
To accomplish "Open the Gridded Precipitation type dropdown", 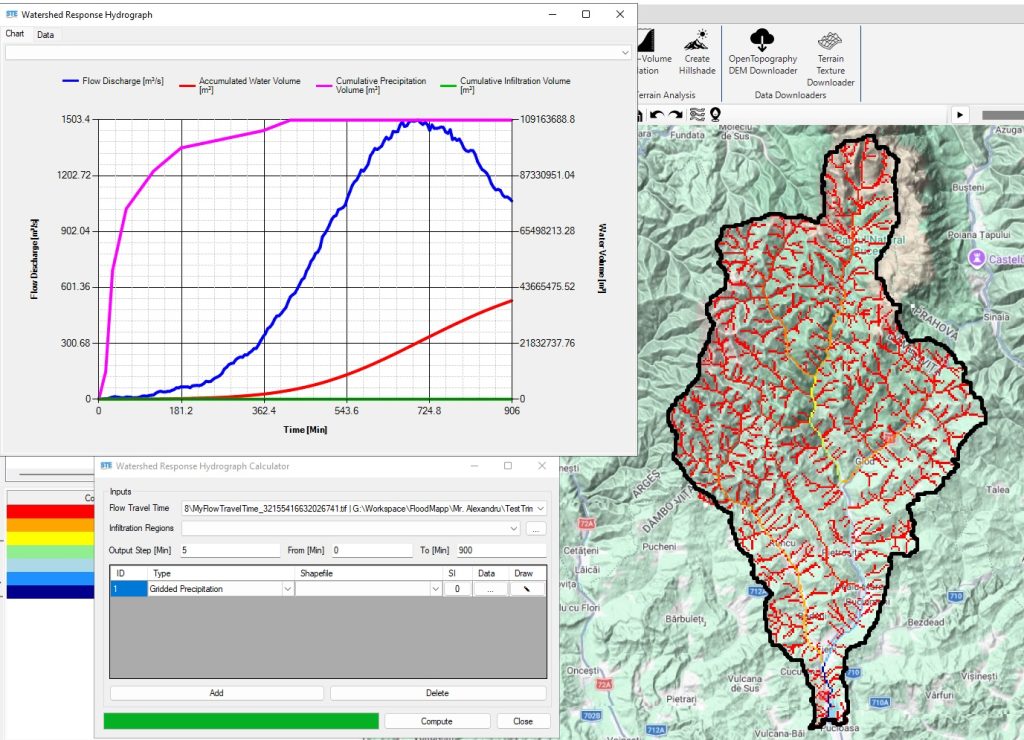I will click(288, 589).
